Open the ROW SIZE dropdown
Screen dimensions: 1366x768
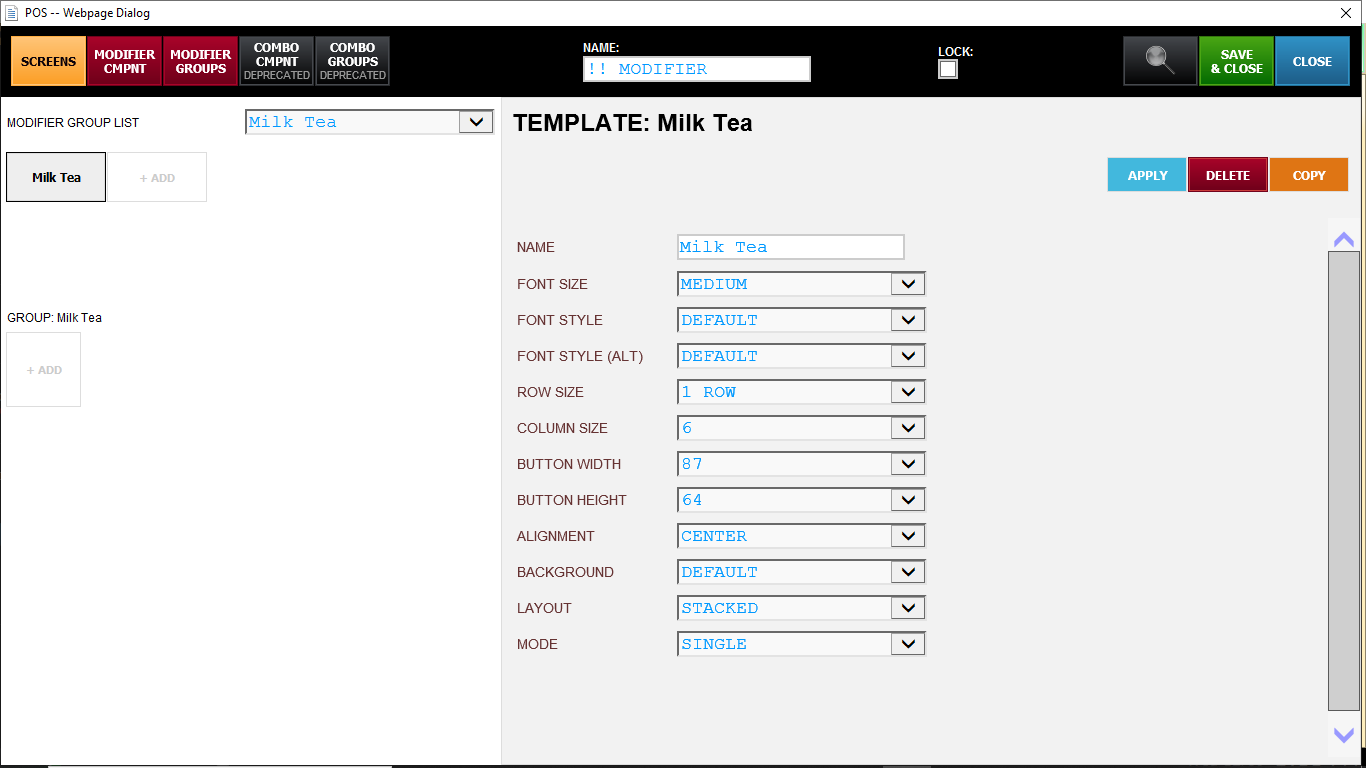[907, 392]
